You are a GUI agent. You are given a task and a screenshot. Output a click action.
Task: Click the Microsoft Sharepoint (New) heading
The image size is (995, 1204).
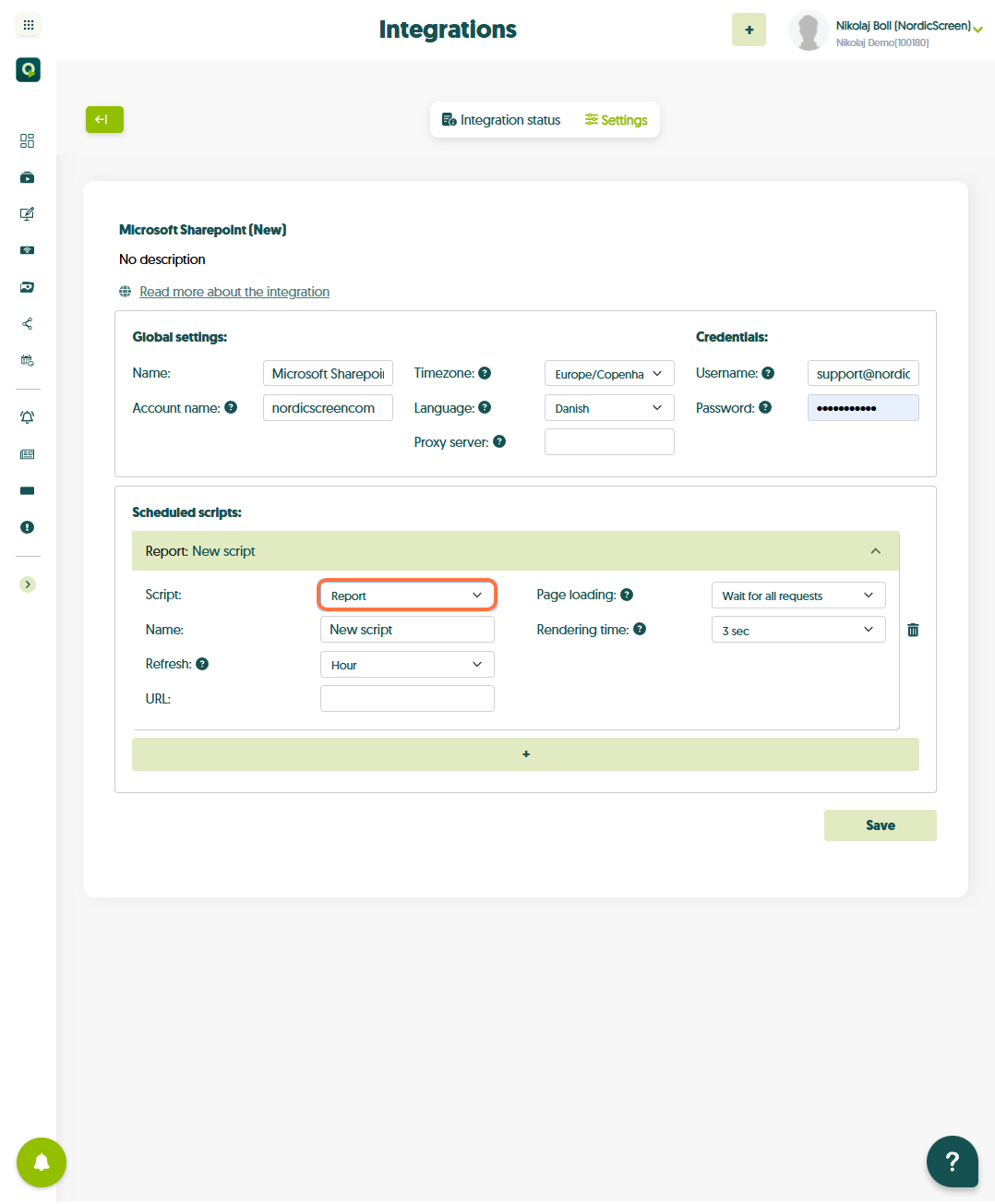click(x=203, y=230)
